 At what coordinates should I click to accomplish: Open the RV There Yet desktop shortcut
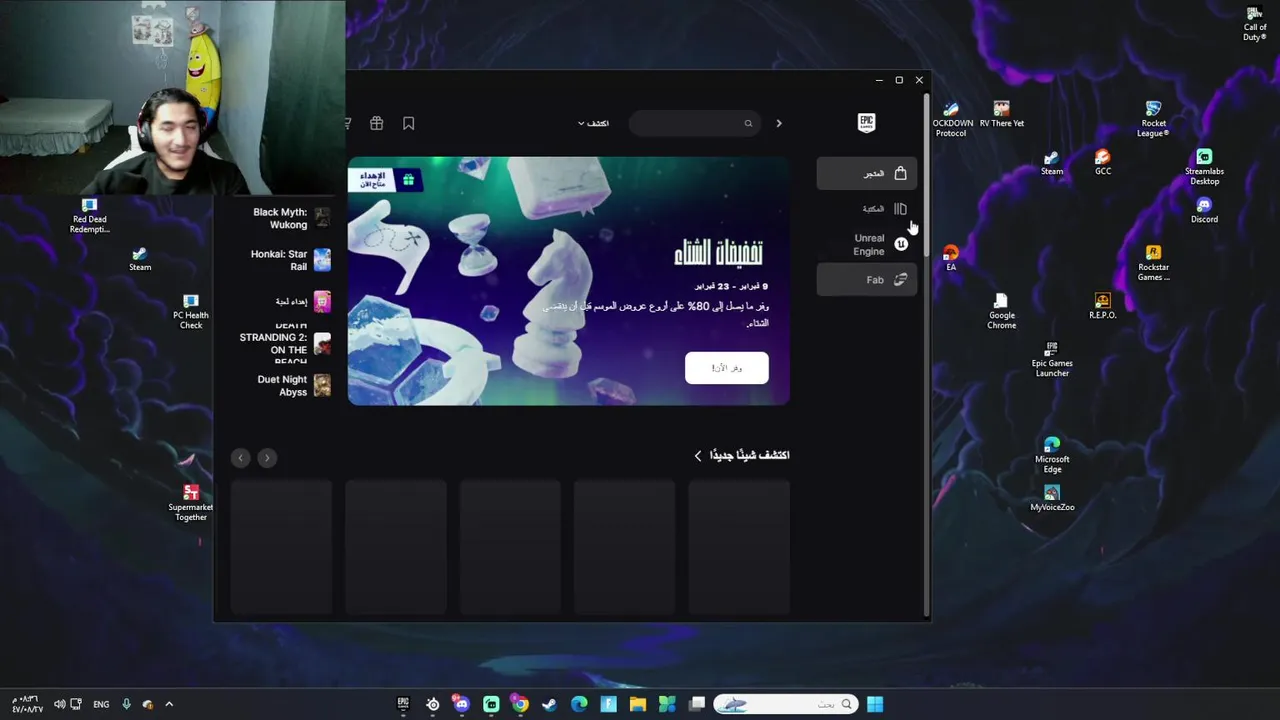1001,114
